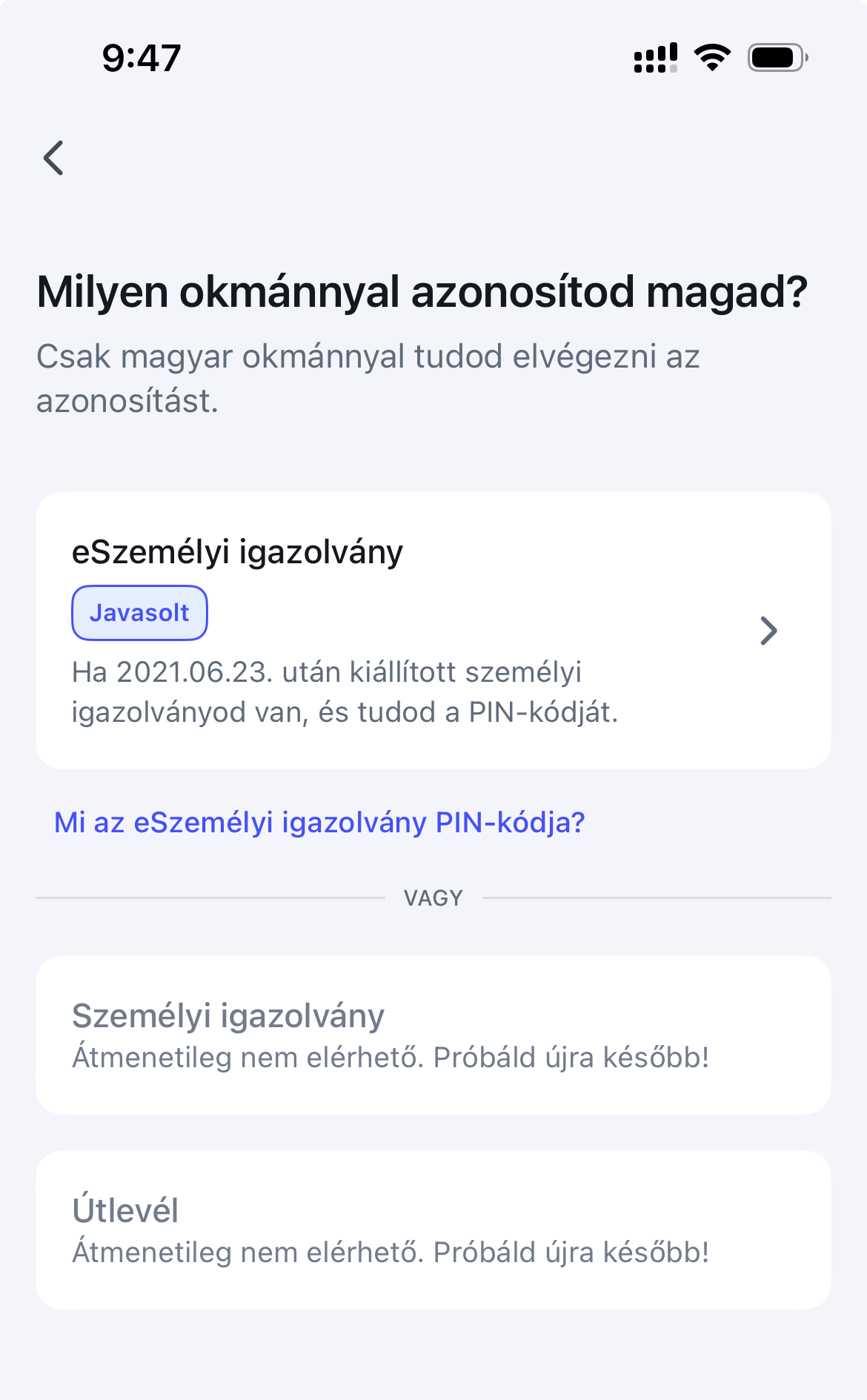
Task: Open the "Mi az eSzemélyi igazolvány PIN-kódja?" link
Action: [x=319, y=823]
